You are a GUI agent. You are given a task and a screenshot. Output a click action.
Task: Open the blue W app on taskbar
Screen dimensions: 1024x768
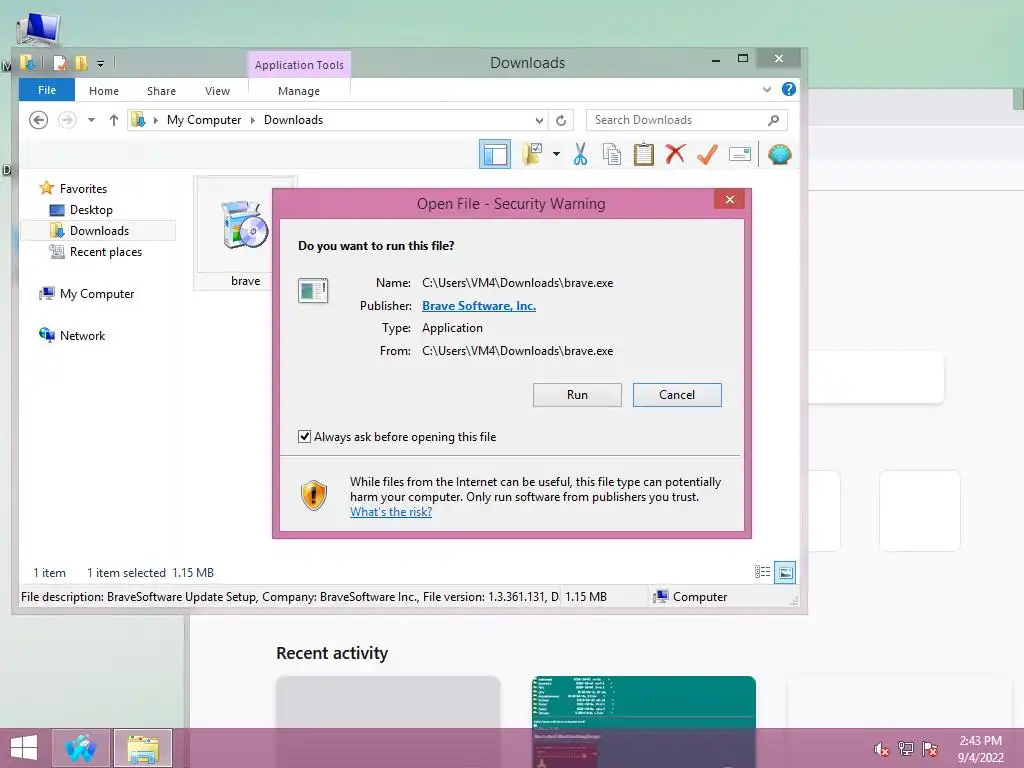81,748
